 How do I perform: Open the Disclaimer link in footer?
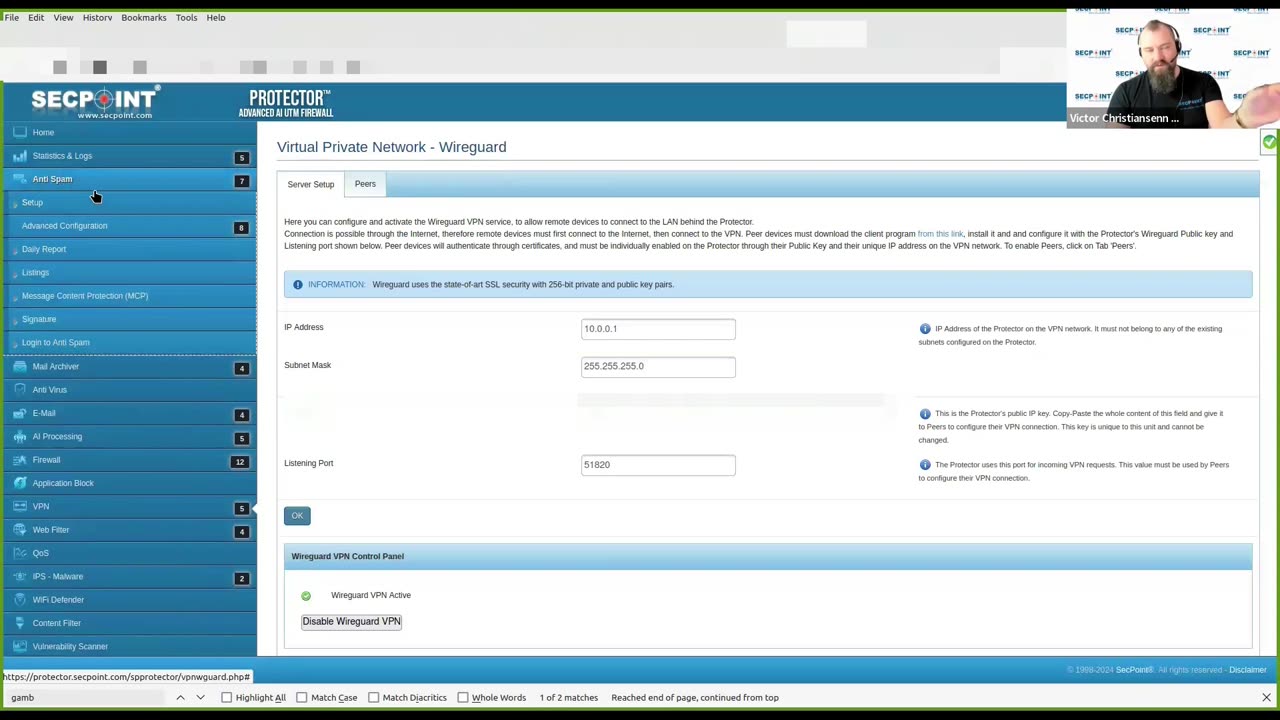coord(1248,670)
